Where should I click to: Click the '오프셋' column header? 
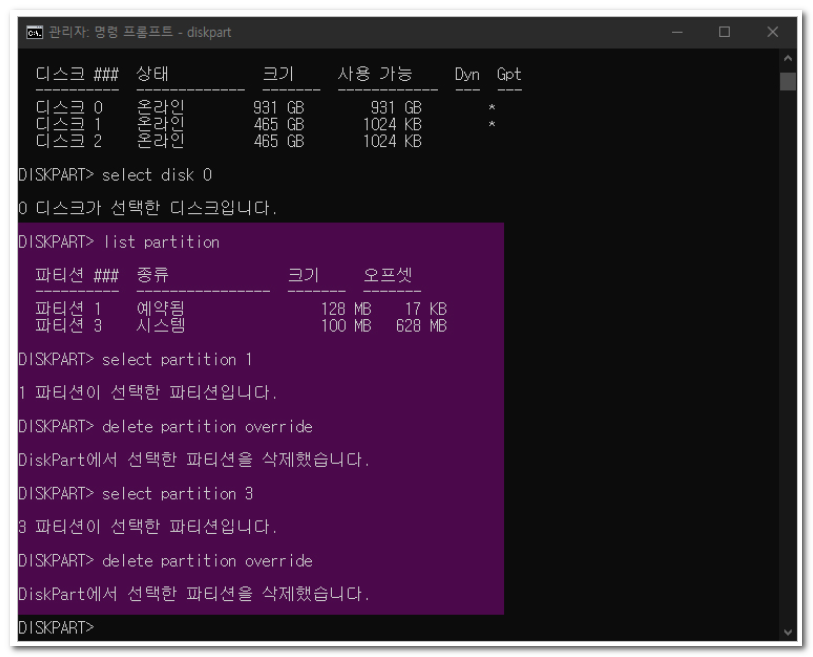click(x=387, y=274)
